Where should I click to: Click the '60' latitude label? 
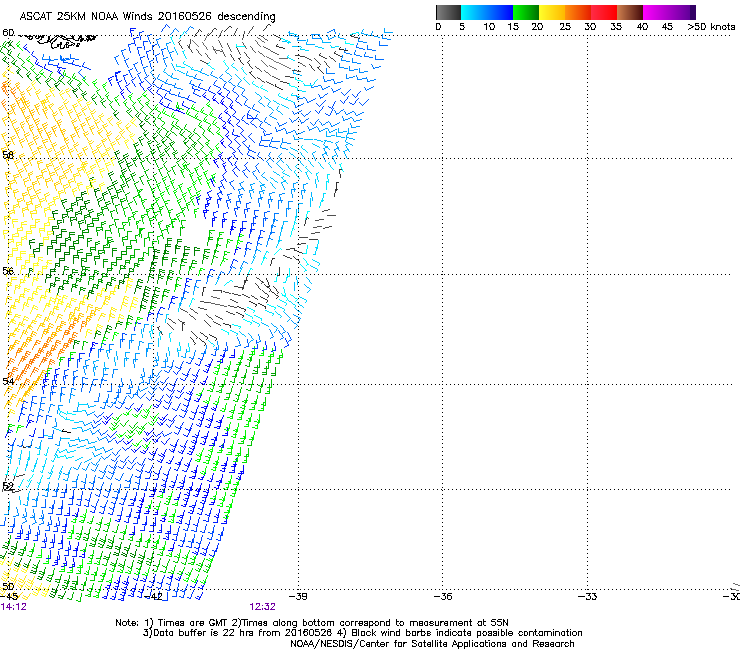coord(8,33)
